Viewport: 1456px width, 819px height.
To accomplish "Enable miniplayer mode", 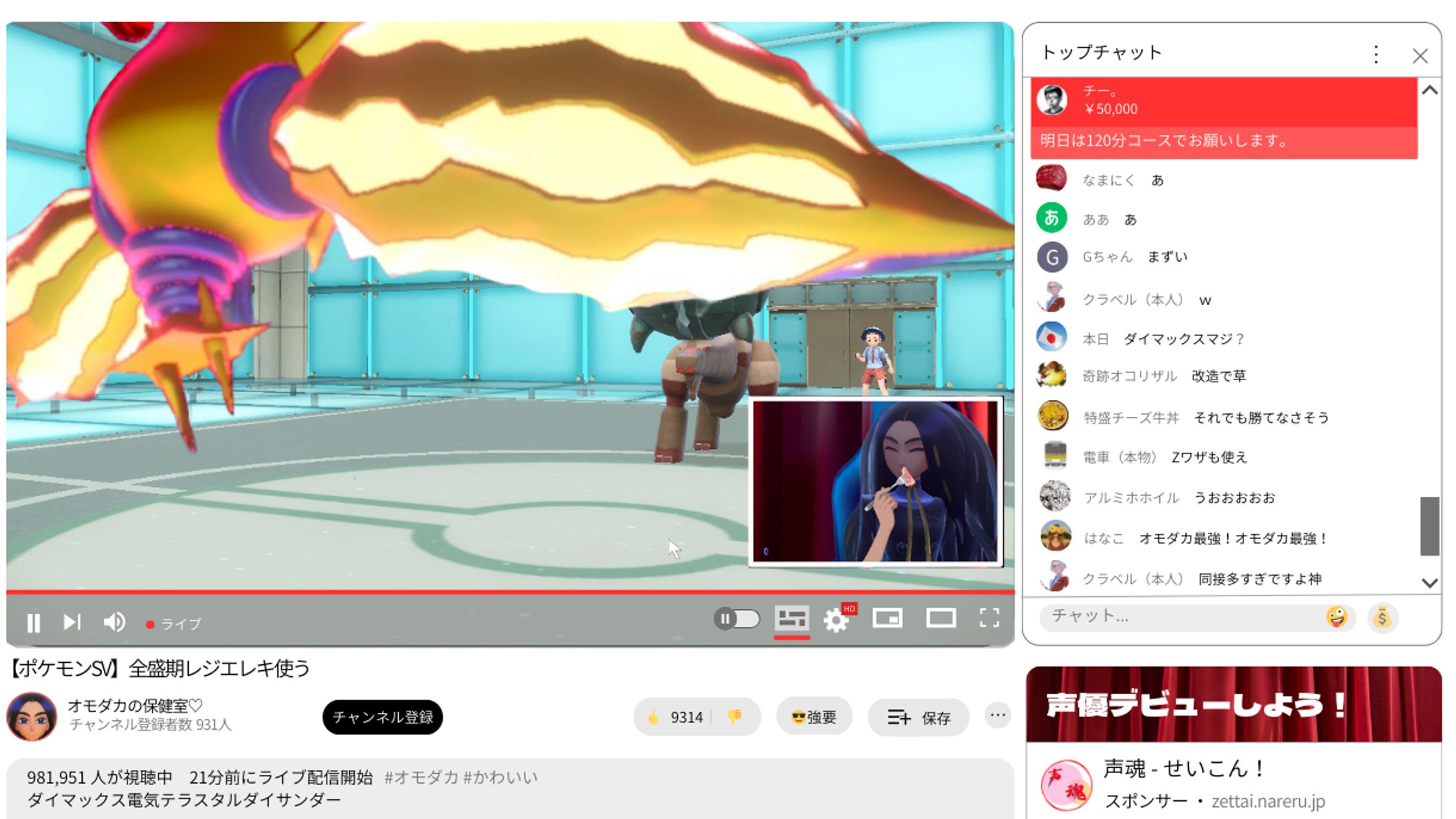I will 887,618.
